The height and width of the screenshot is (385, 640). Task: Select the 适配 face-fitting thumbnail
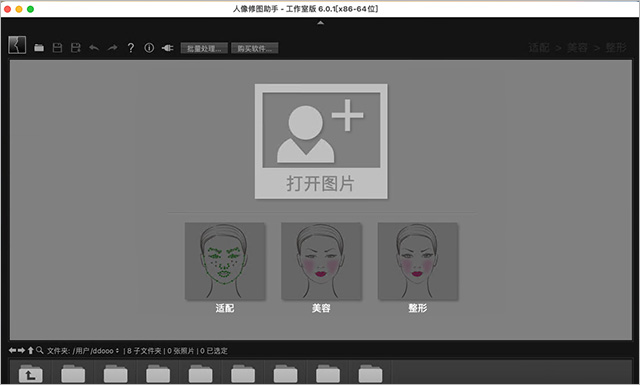pos(225,261)
